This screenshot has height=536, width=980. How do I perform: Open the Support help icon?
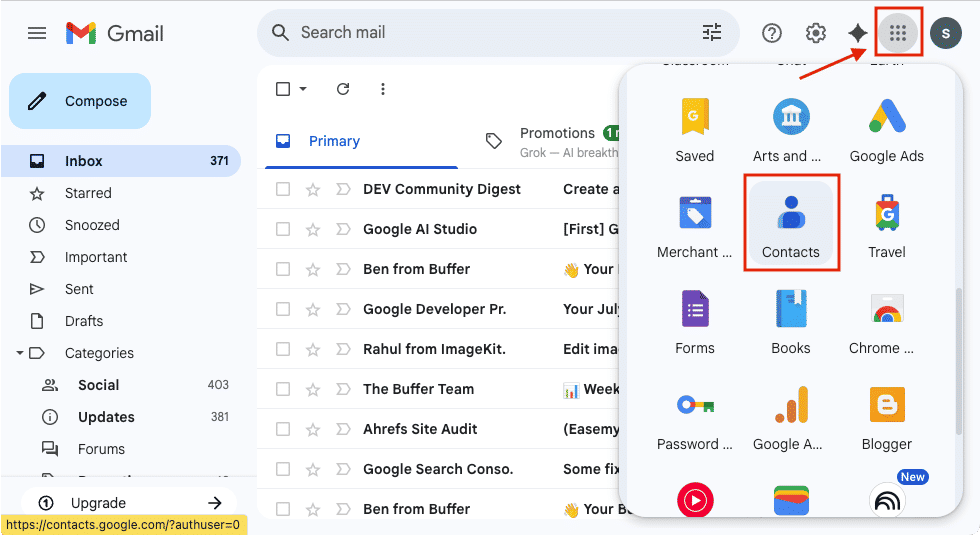click(771, 32)
